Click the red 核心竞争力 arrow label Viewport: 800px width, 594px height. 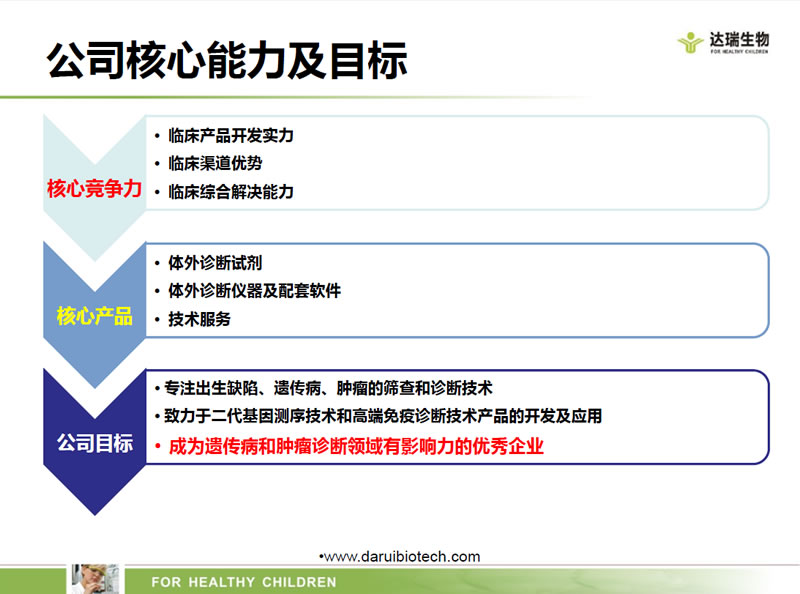pos(94,189)
